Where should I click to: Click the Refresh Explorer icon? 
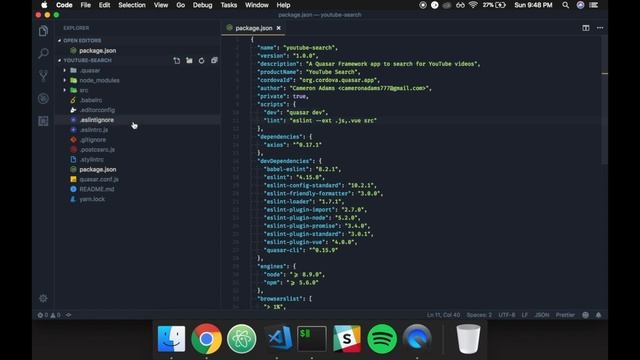pyautogui.click(x=202, y=60)
